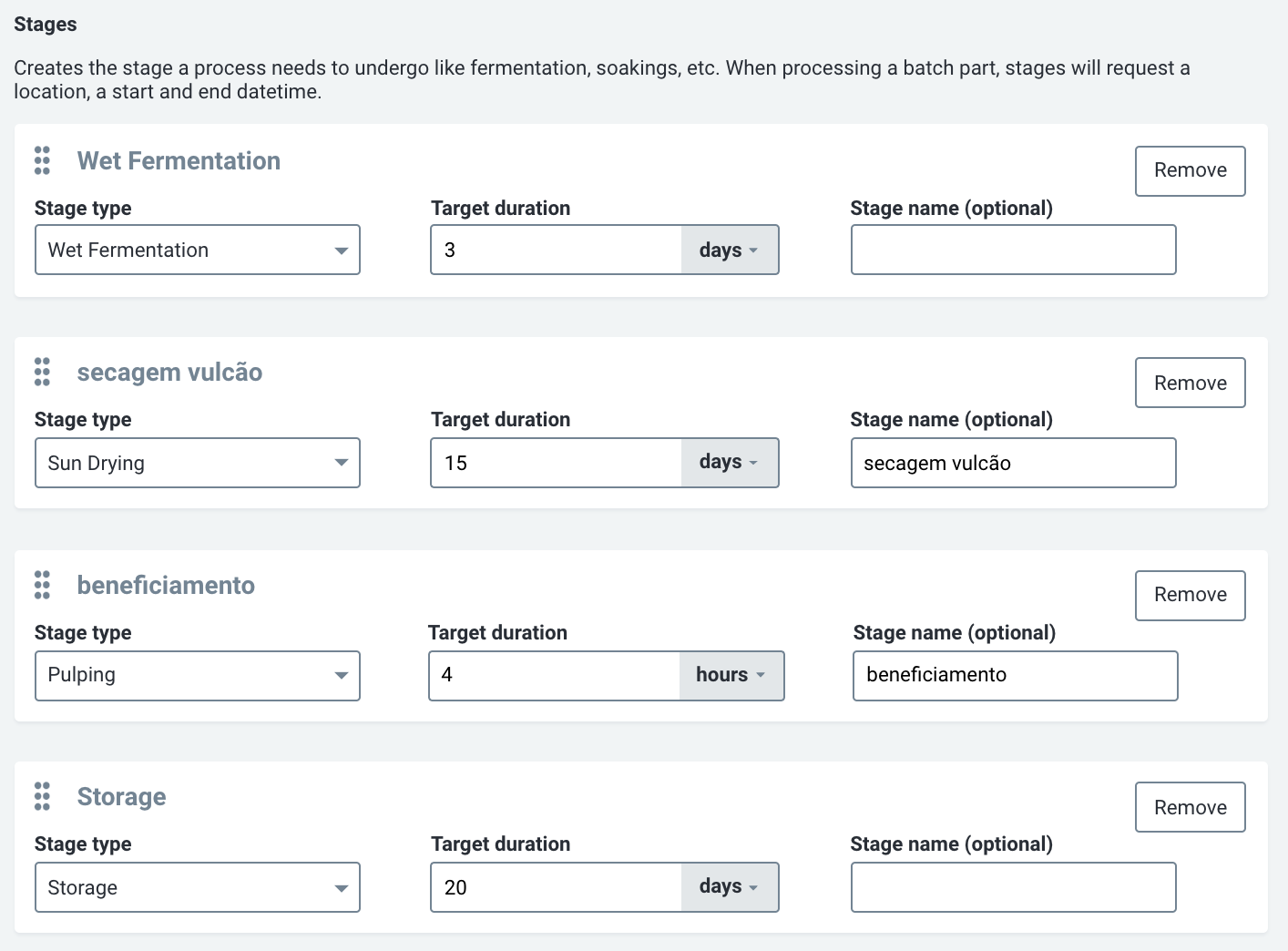
Task: Change hours unit for beneficiamento duration
Action: [731, 676]
